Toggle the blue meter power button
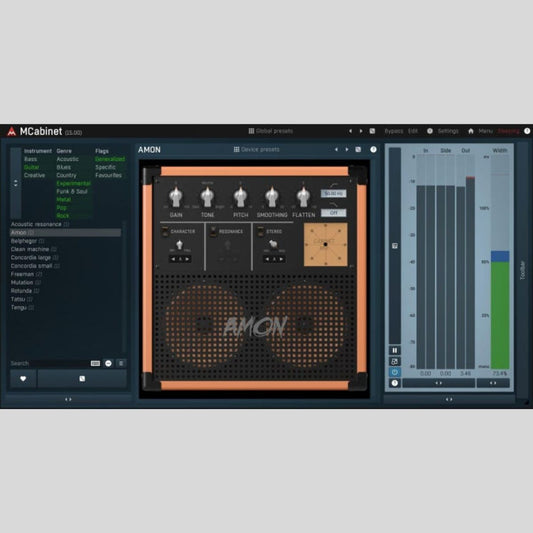This screenshot has width=533, height=533. coord(395,372)
